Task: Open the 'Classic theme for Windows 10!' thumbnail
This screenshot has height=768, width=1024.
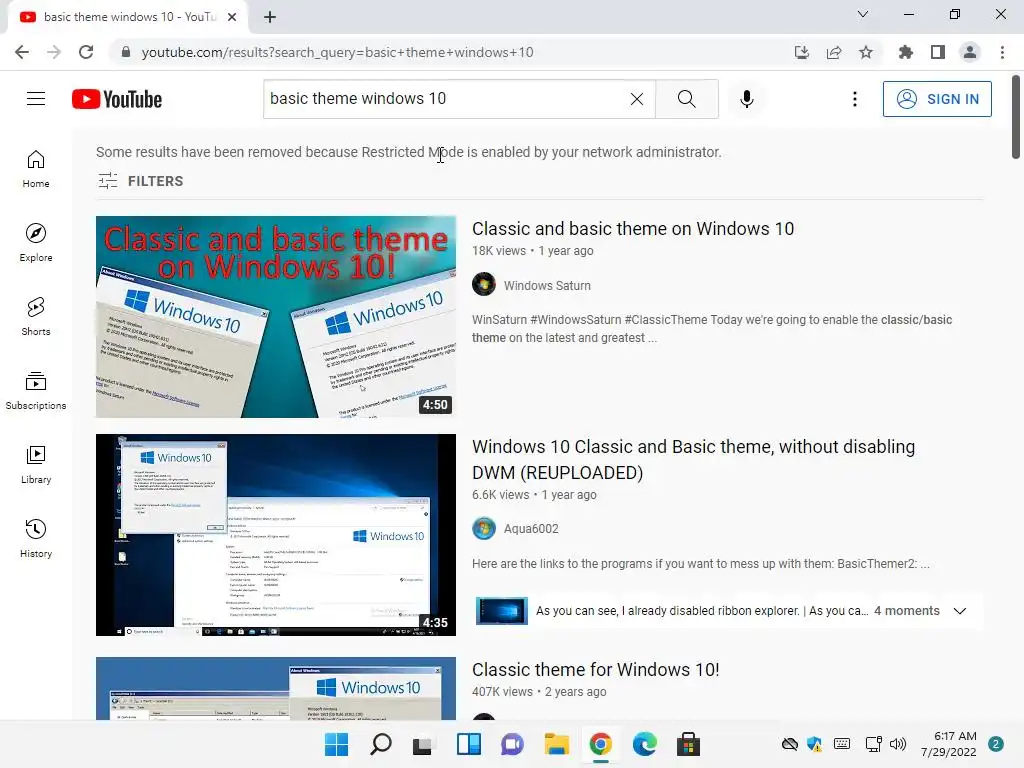Action: (276, 688)
